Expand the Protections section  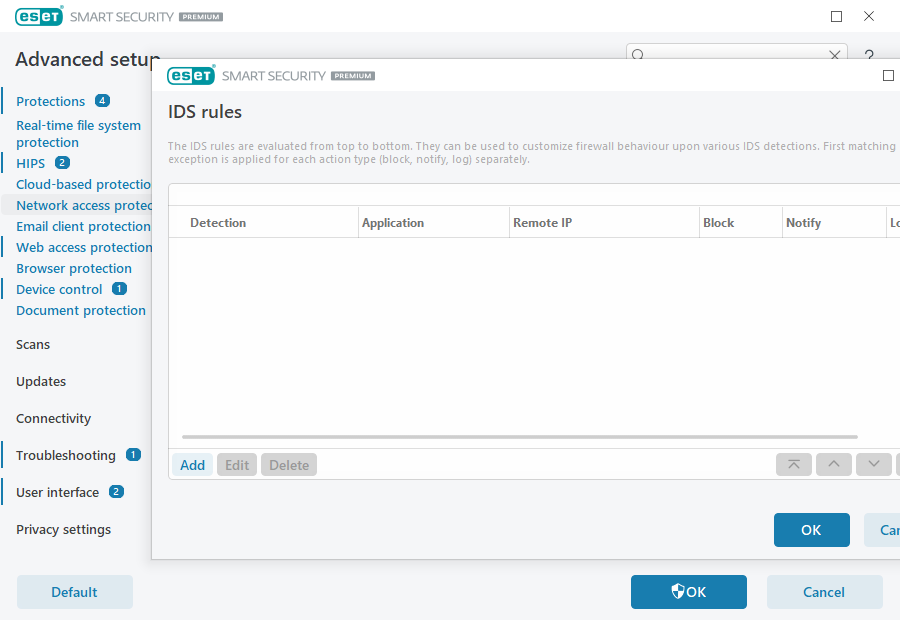pos(50,101)
